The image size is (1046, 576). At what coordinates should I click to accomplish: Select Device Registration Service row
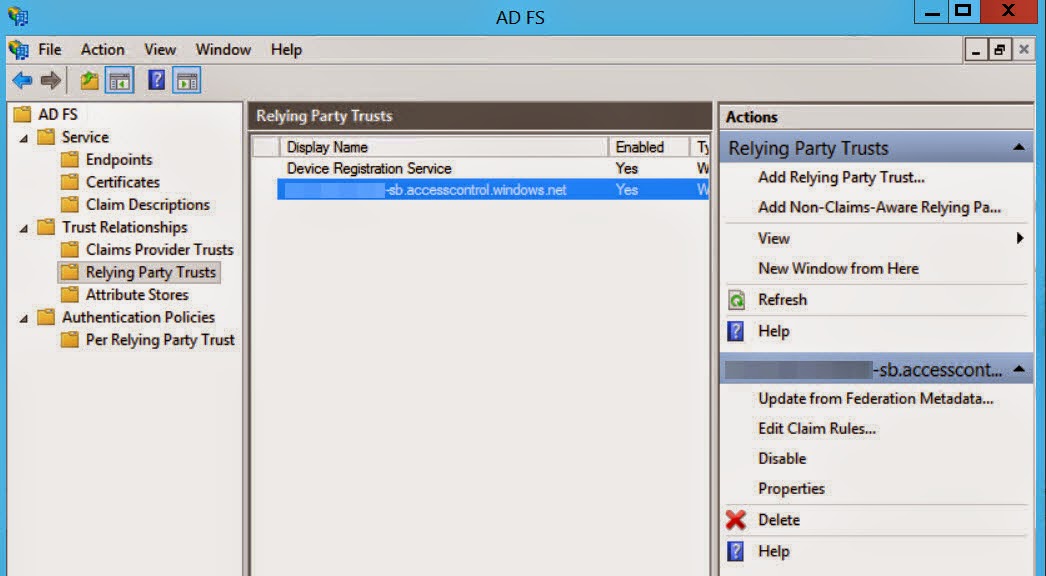tap(493, 168)
